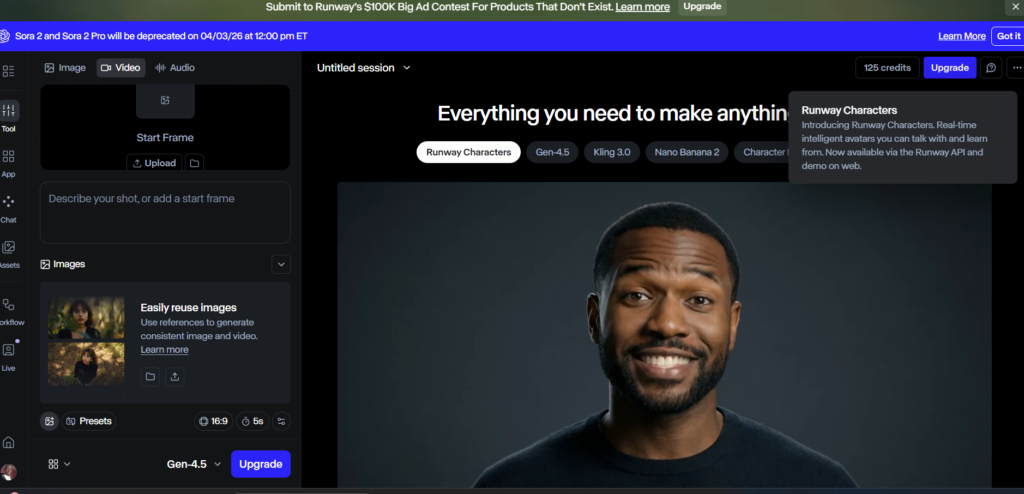Go to Live in the sidebar
1024x494 pixels.
pos(9,351)
